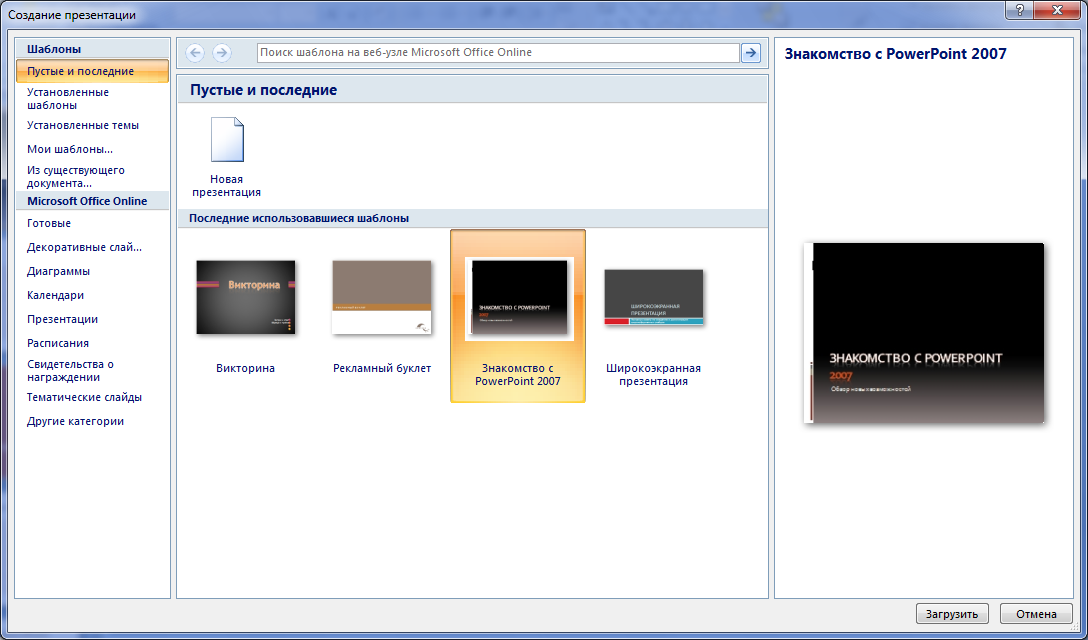Screen dimensions: 1088x640
Task: Click the Викторина label text
Action: coord(246,368)
